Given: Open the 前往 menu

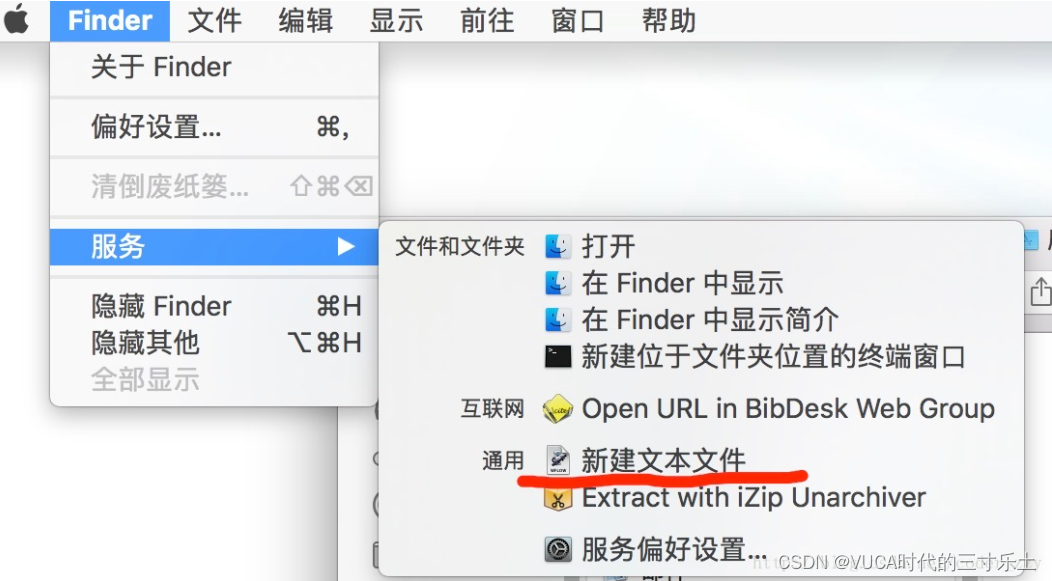Looking at the screenshot, I should tap(487, 21).
